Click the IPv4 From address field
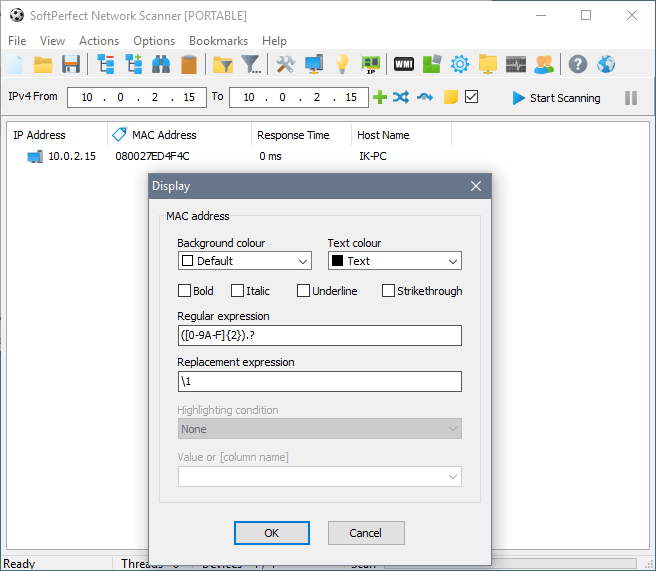The image size is (656, 571). 137,97
